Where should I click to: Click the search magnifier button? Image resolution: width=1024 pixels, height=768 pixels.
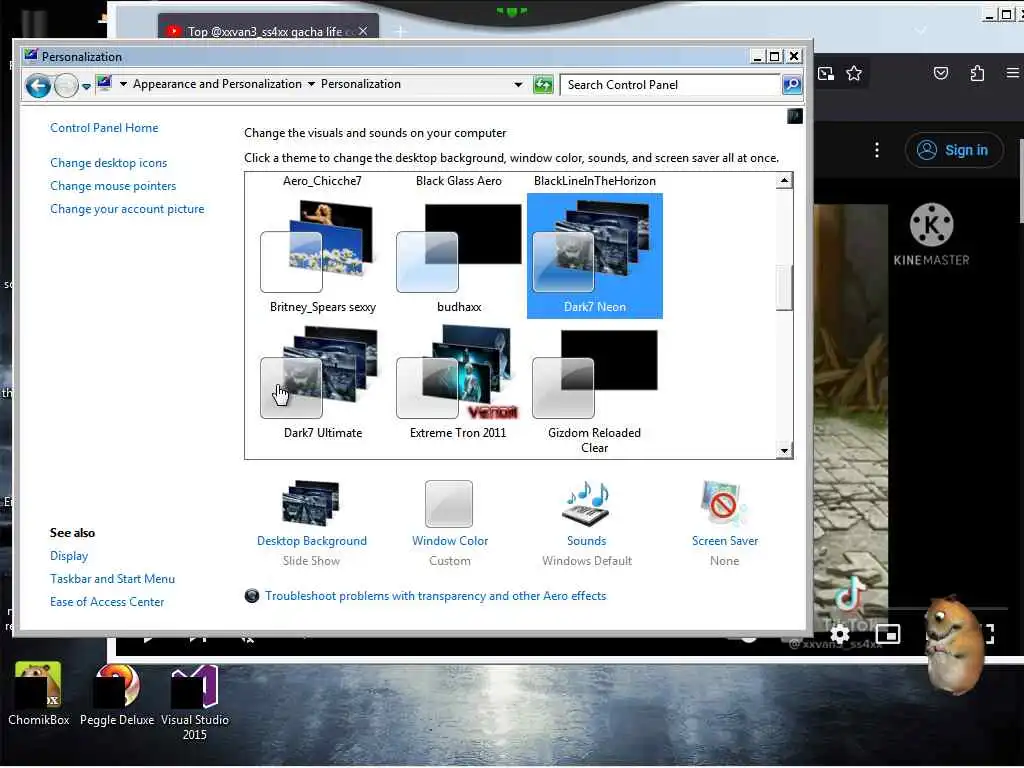coord(792,85)
